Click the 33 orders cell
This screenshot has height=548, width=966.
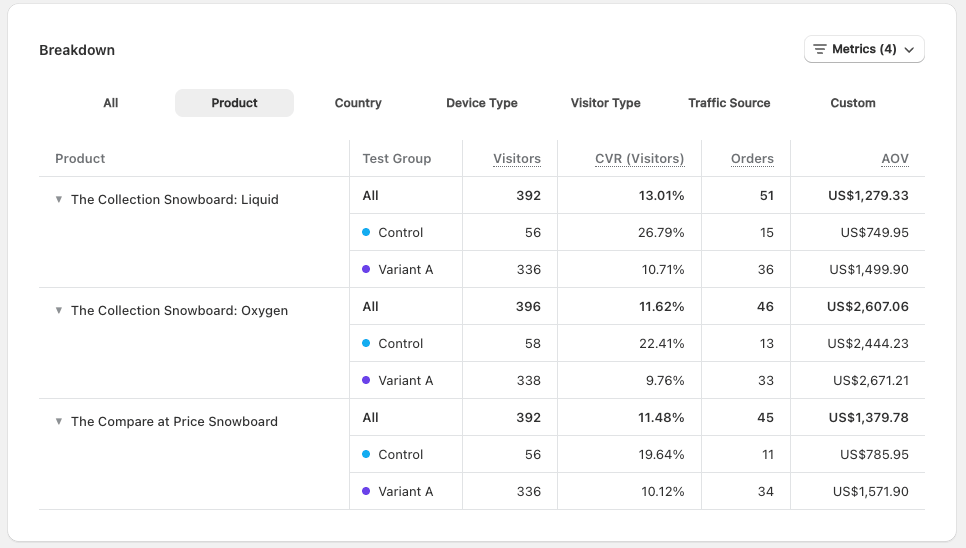tap(766, 381)
